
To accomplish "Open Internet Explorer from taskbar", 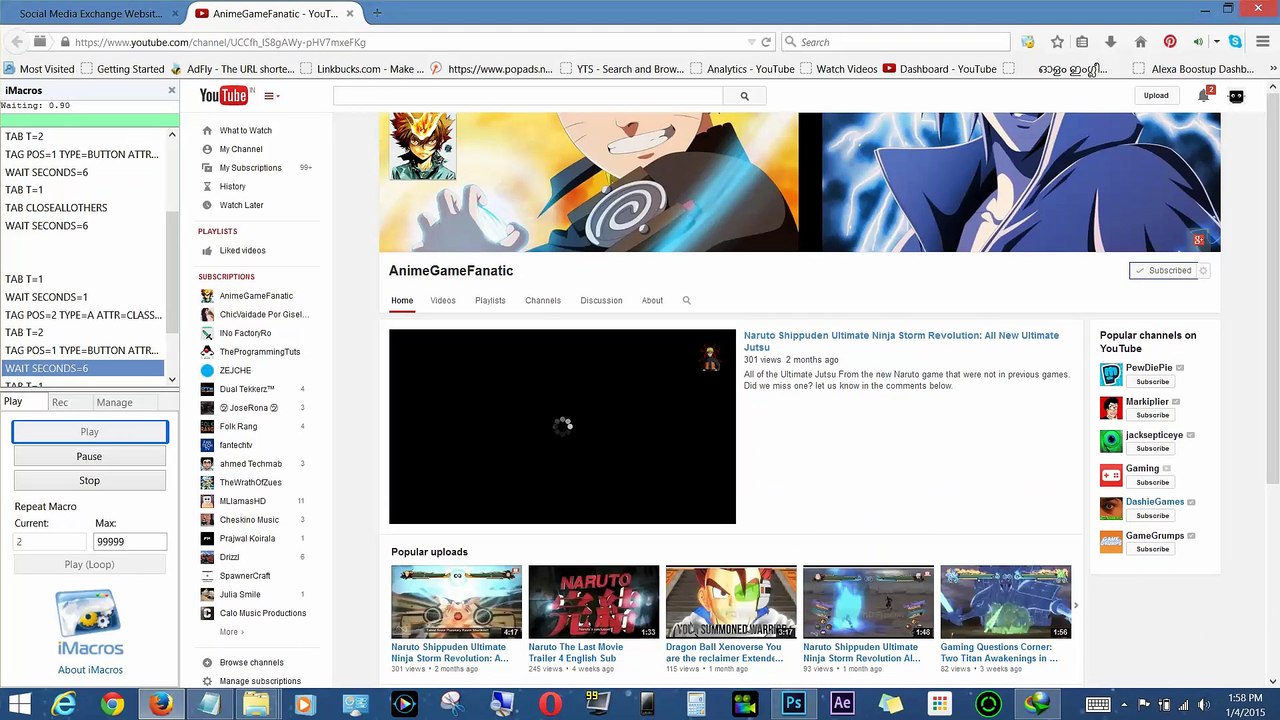I will [x=64, y=704].
